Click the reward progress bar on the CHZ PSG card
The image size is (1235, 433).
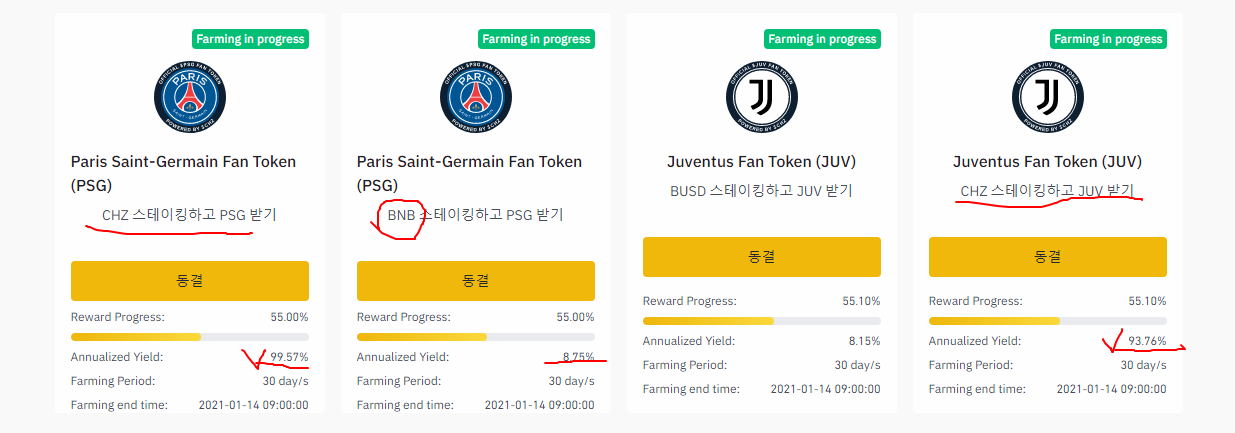(189, 337)
